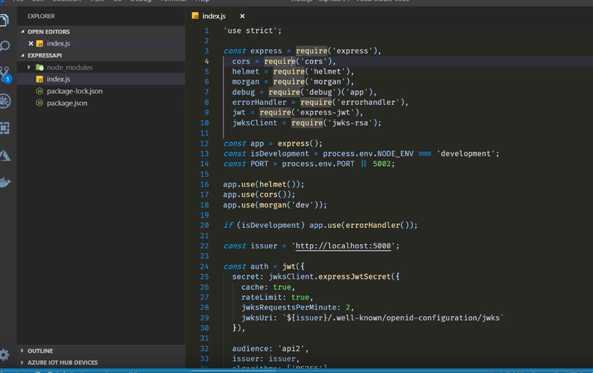
Task: Open Source Control view with badge
Action: (x=6, y=74)
